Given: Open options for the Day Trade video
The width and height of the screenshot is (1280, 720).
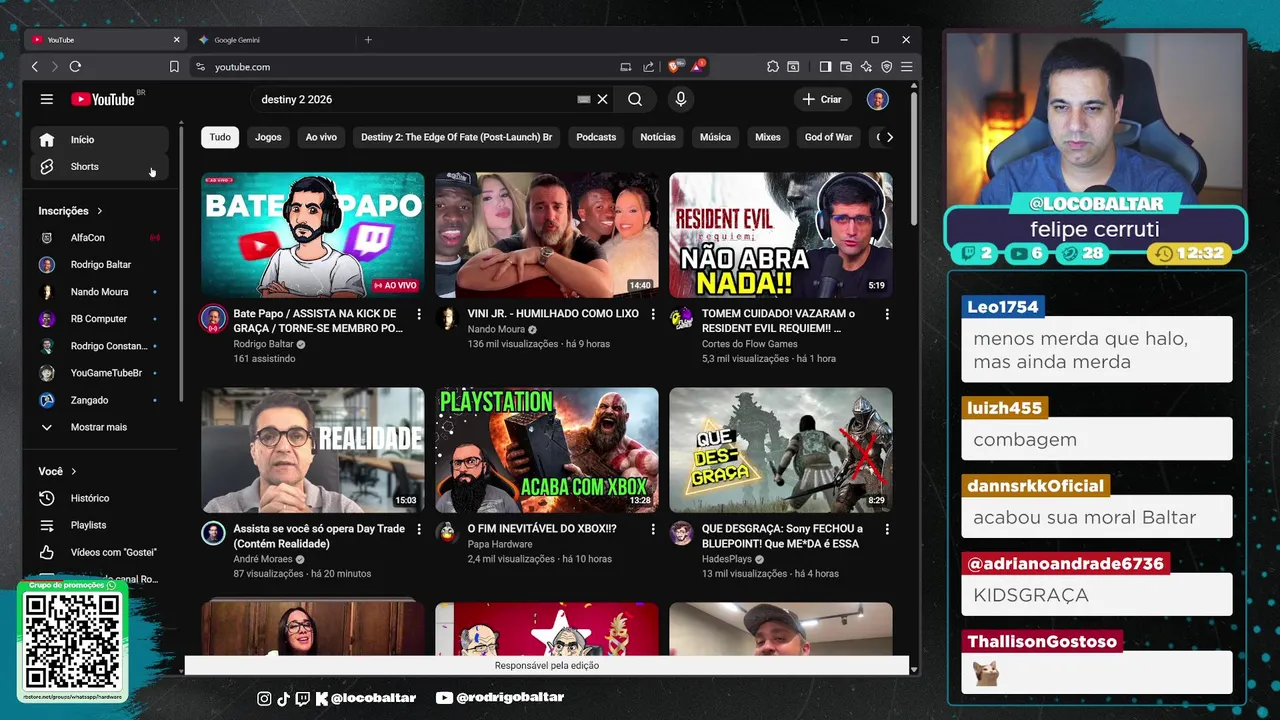Looking at the screenshot, I should 419,529.
